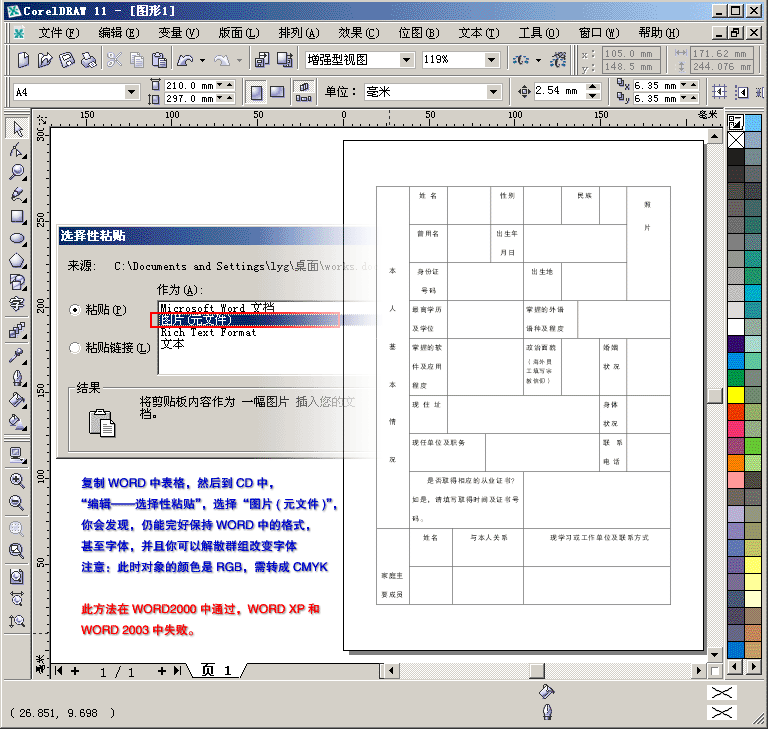
Task: Select the 粘贴(P) radio button
Action: coord(74,310)
